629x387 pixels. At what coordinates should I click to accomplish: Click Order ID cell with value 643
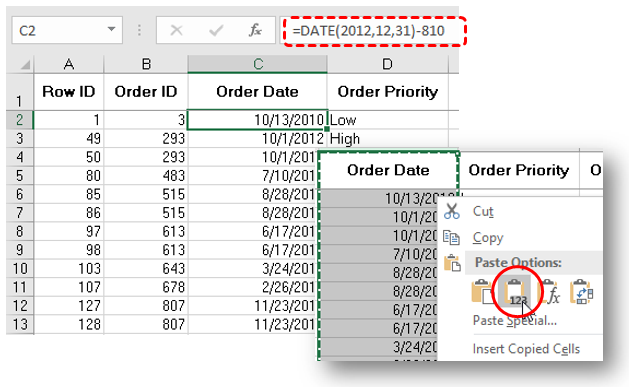click(x=146, y=268)
